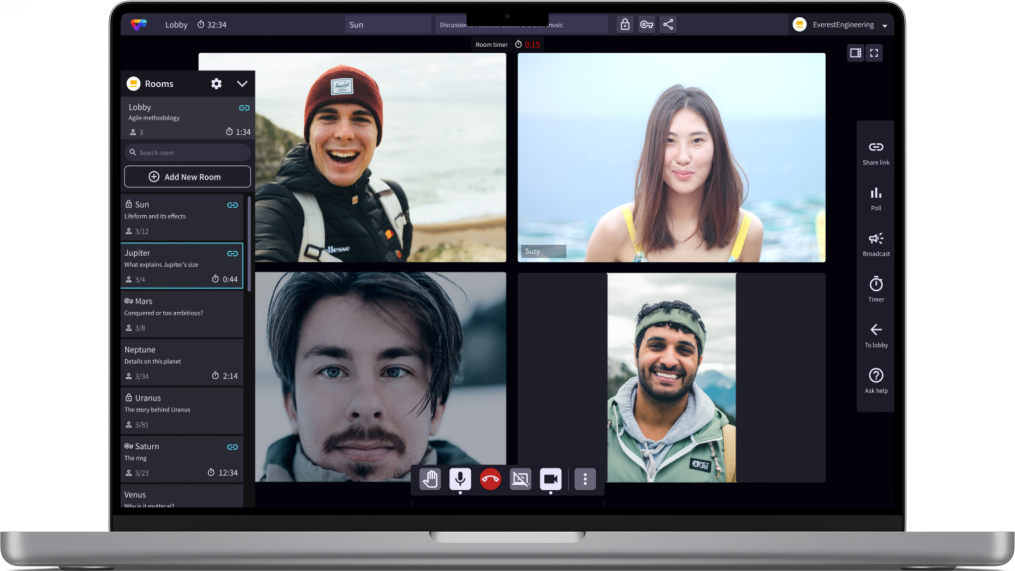Viewport: 1015px width, 571px height.
Task: Hang up with the red phone button
Action: click(x=490, y=479)
